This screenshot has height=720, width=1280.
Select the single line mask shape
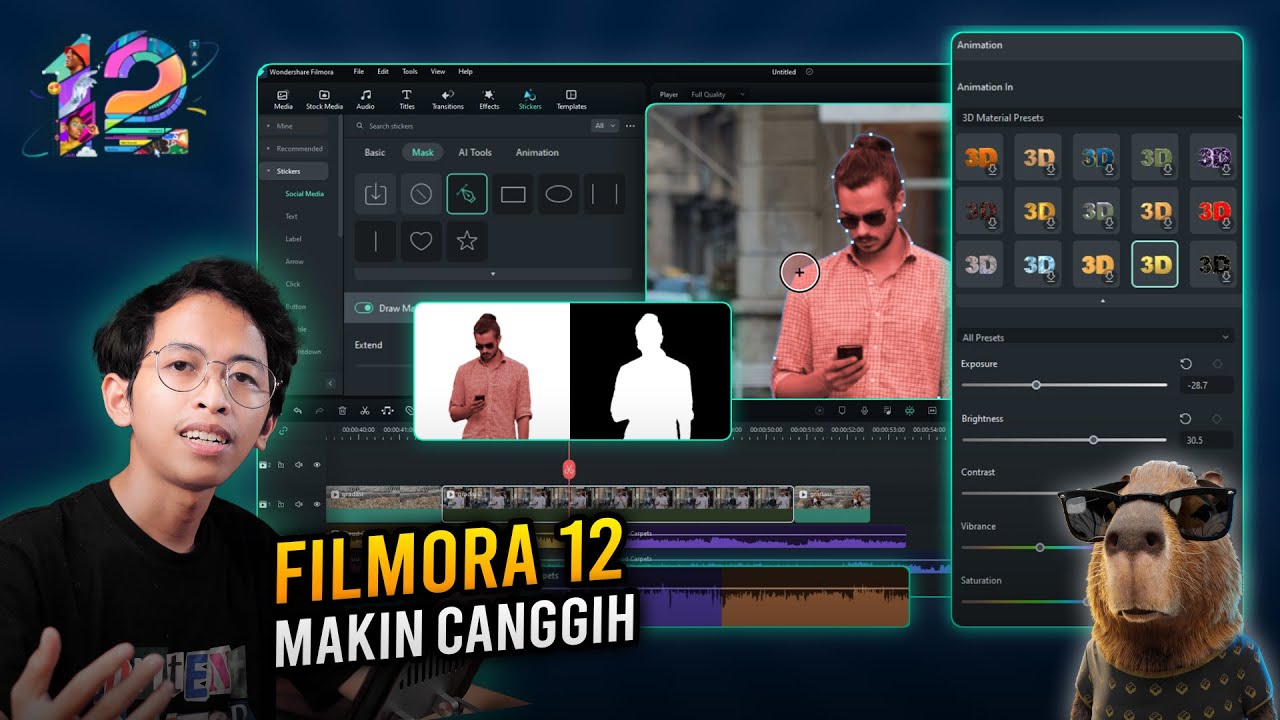375,241
